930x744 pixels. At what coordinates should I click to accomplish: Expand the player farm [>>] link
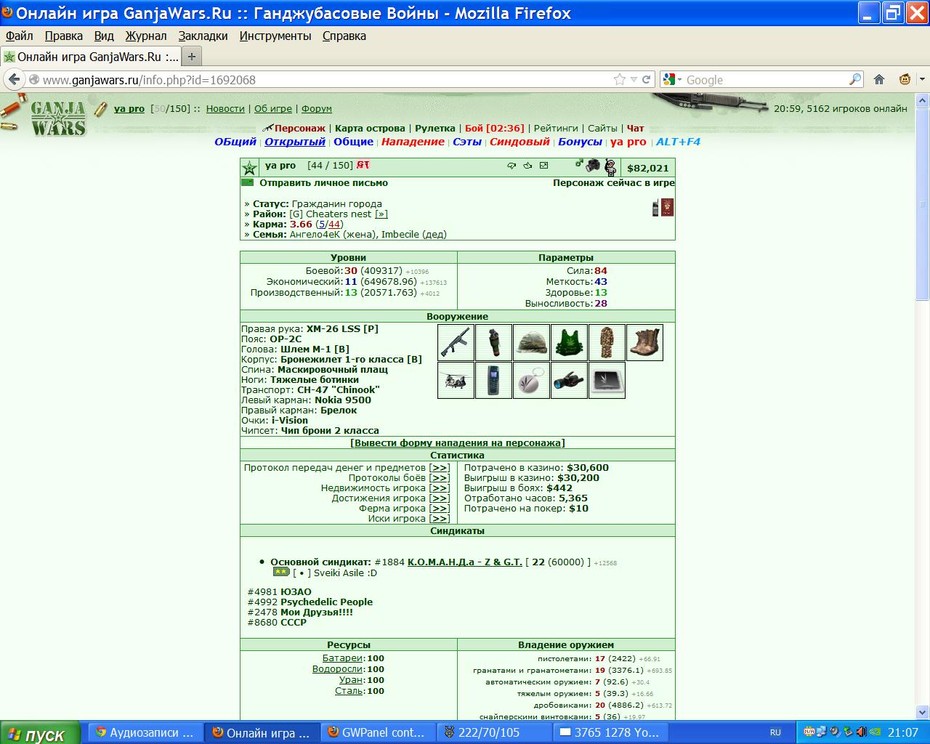tap(439, 508)
